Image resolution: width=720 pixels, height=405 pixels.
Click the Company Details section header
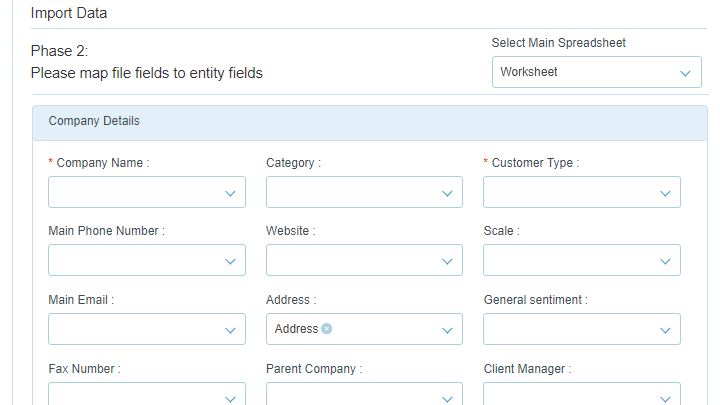click(x=370, y=123)
